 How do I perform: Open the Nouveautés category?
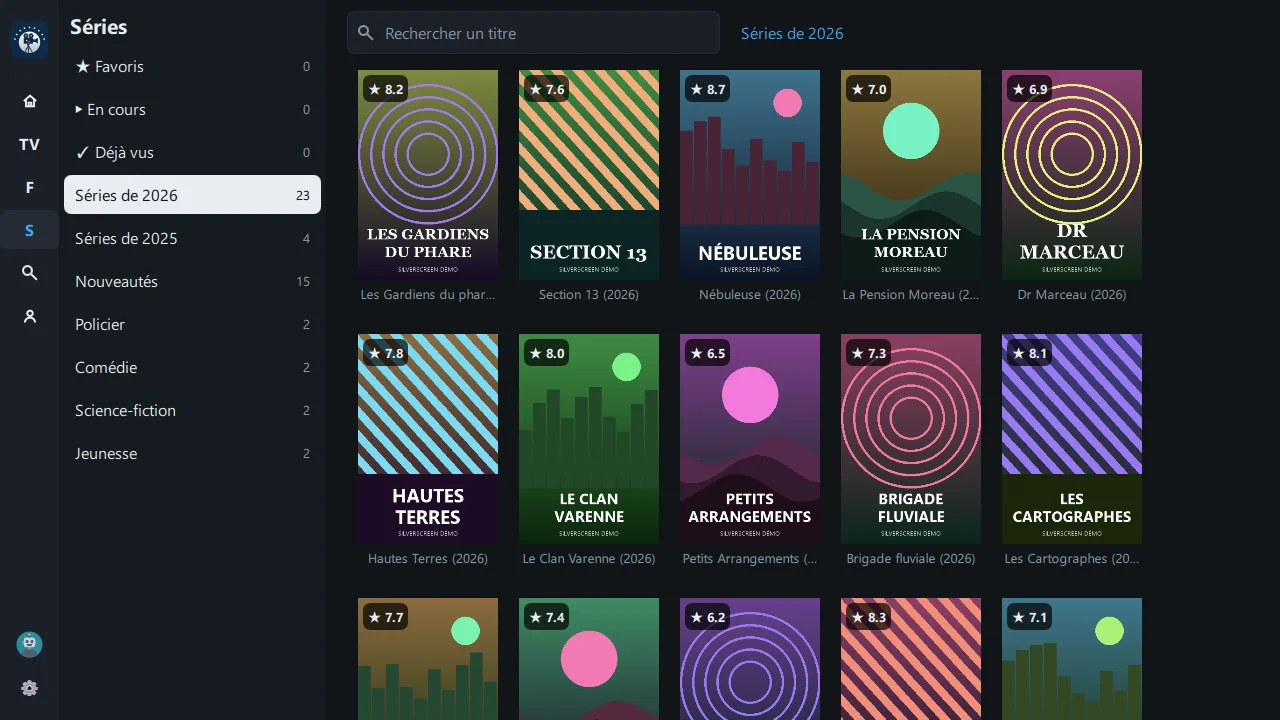[x=192, y=281]
